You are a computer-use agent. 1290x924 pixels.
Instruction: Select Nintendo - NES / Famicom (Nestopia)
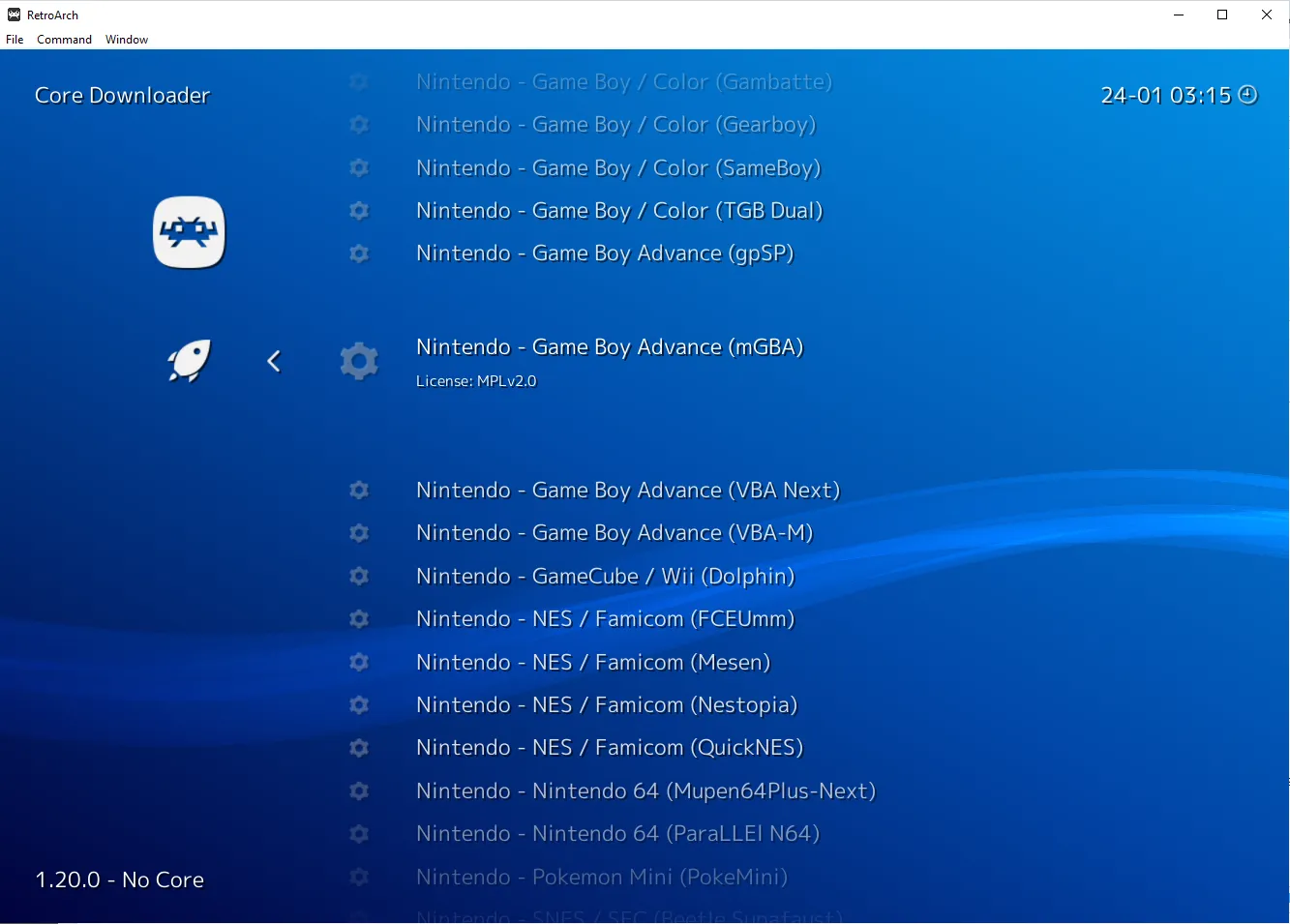[x=607, y=704]
